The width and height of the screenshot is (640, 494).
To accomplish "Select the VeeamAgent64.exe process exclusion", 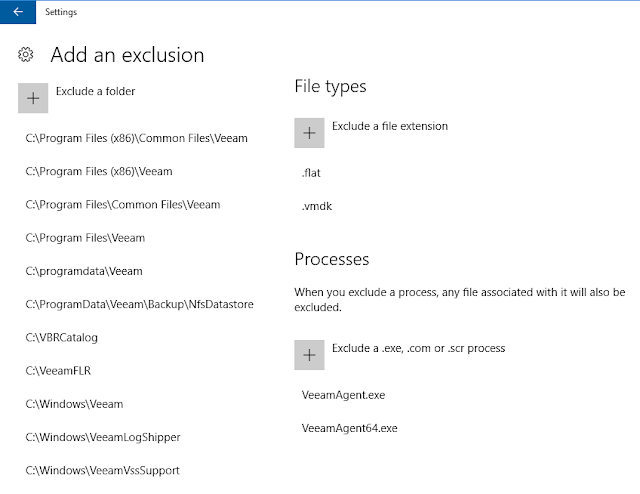I will [x=349, y=428].
